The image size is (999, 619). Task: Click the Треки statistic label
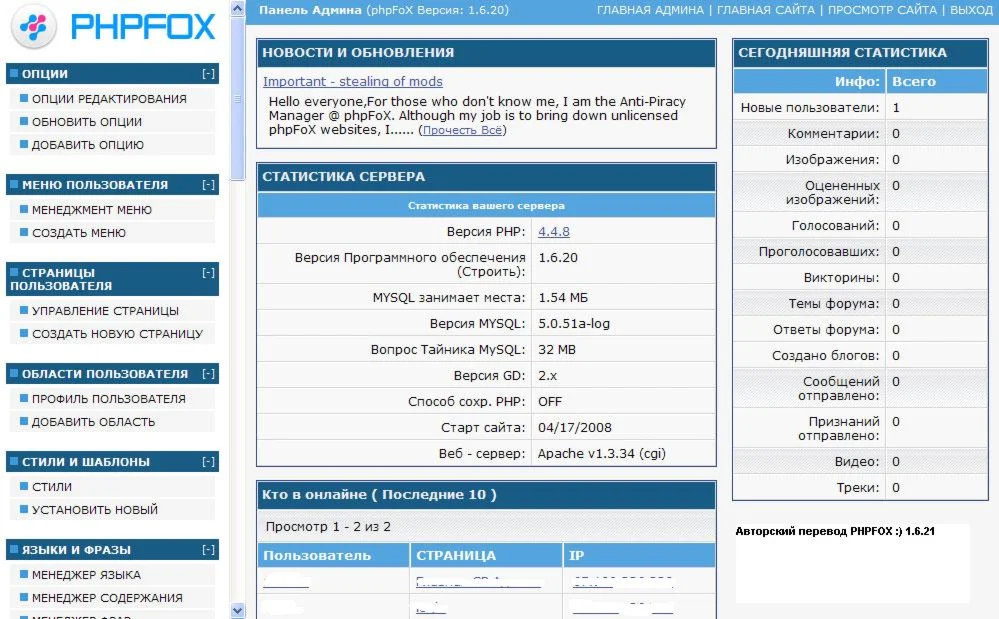pos(858,488)
